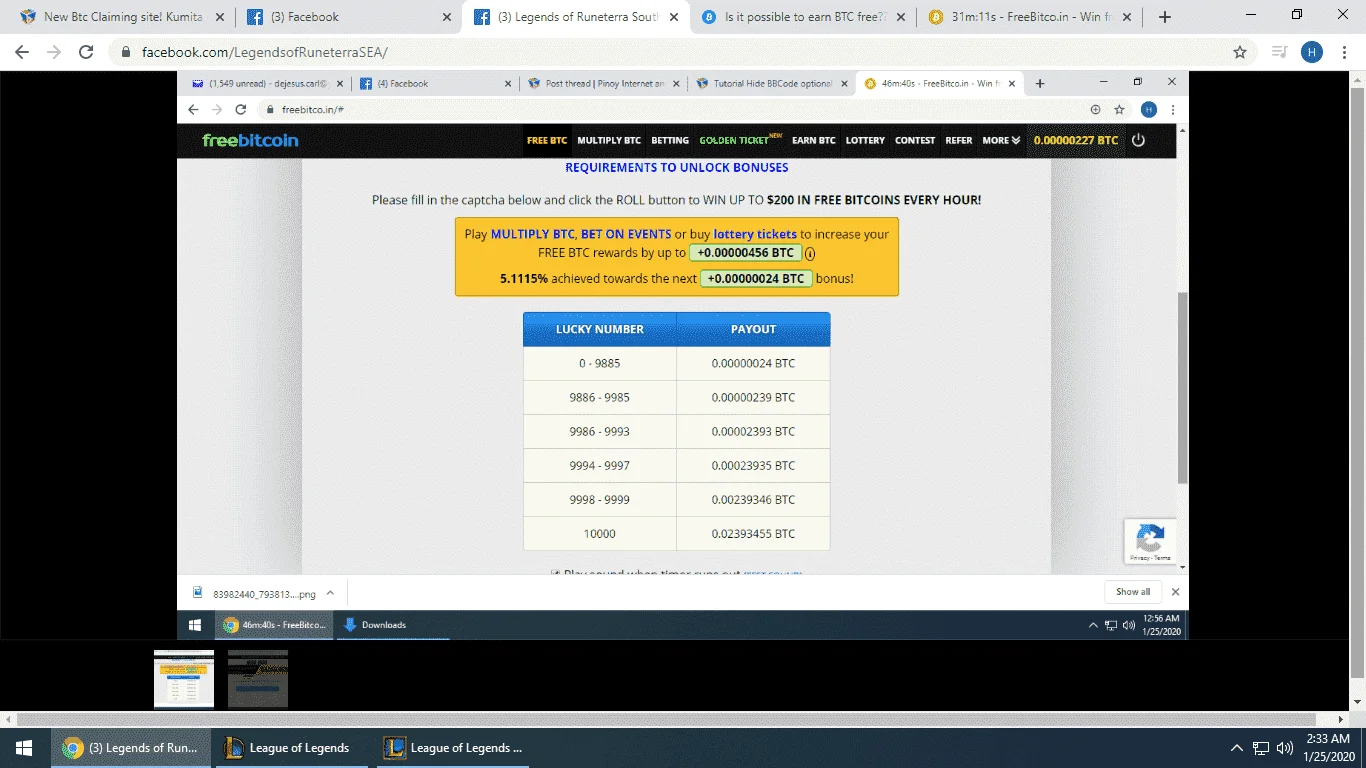This screenshot has height=768, width=1366.
Task: Select CONTEST in freebitcoin navbar
Action: [915, 140]
